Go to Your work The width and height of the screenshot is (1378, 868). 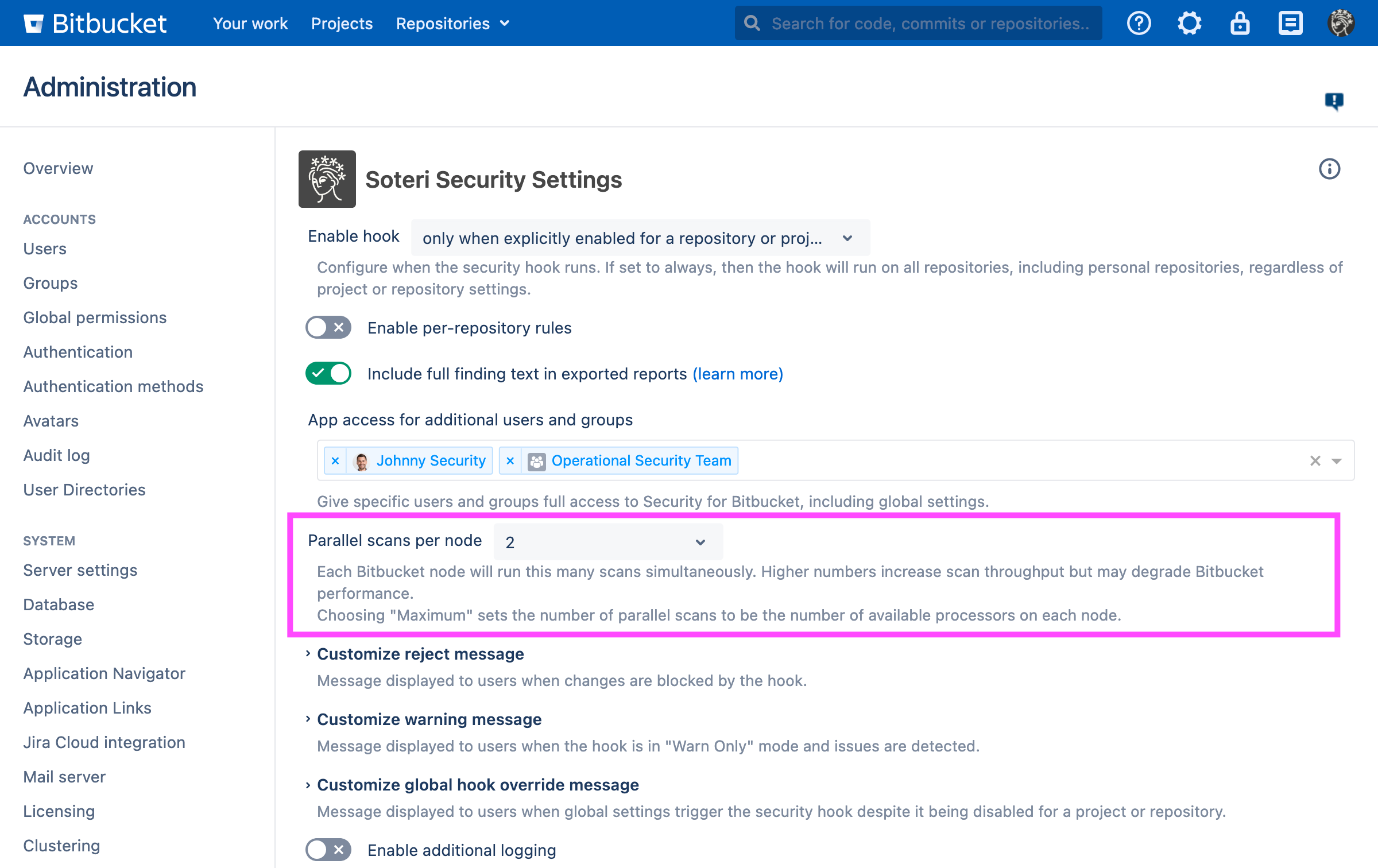pos(250,24)
